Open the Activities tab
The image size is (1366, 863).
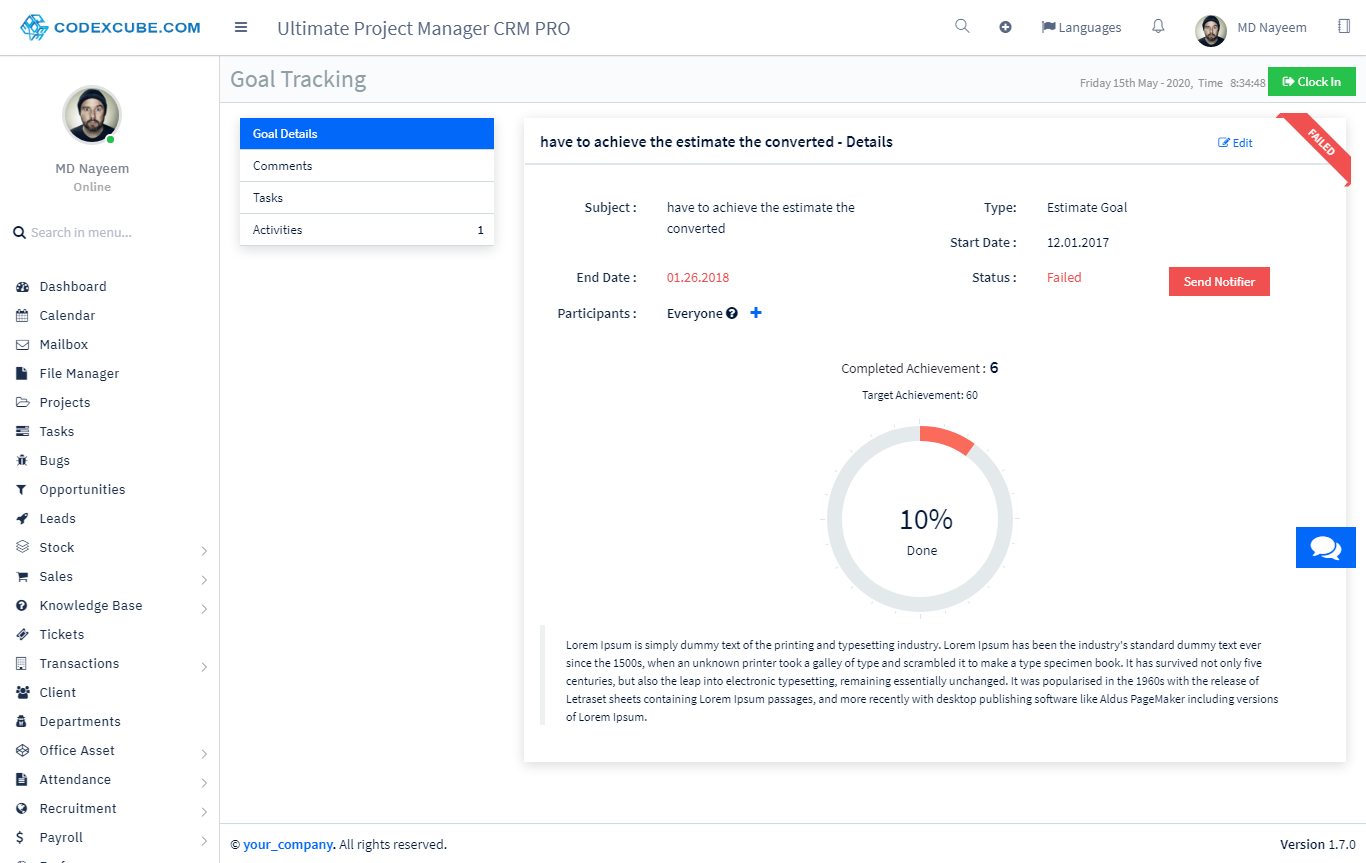click(366, 230)
